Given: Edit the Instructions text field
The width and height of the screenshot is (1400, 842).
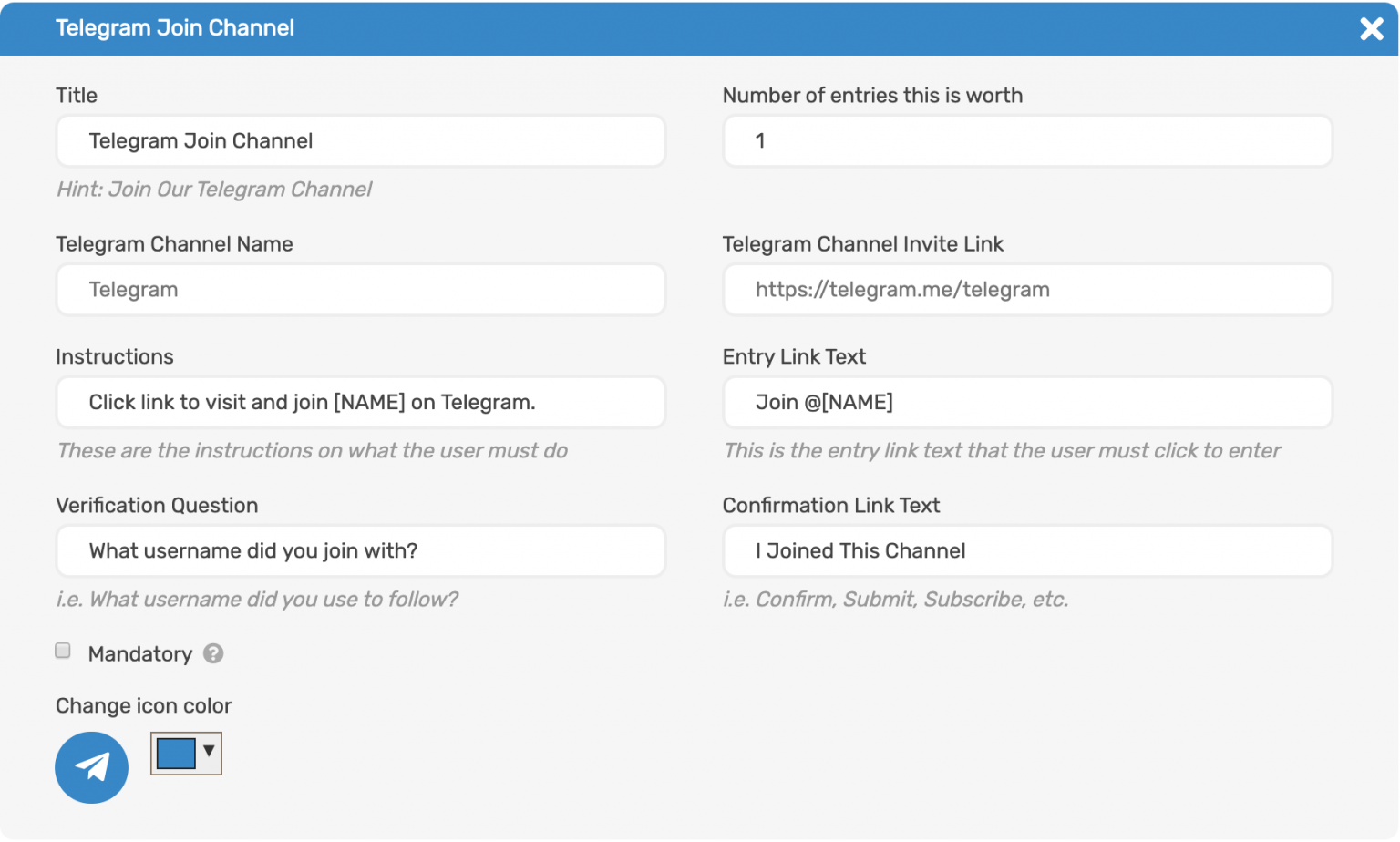Looking at the screenshot, I should tap(361, 402).
